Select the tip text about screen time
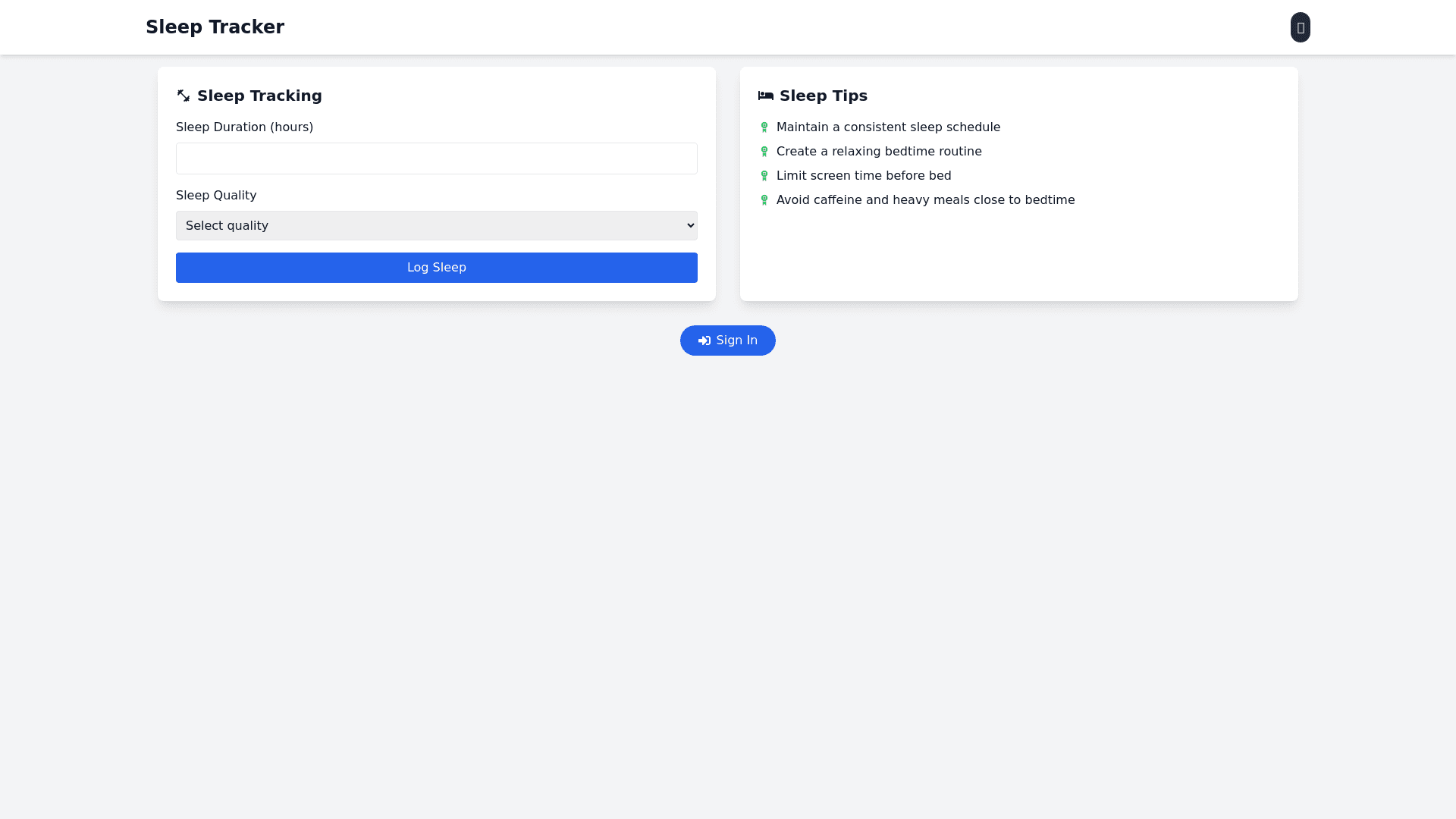The height and width of the screenshot is (819, 1456). click(864, 176)
